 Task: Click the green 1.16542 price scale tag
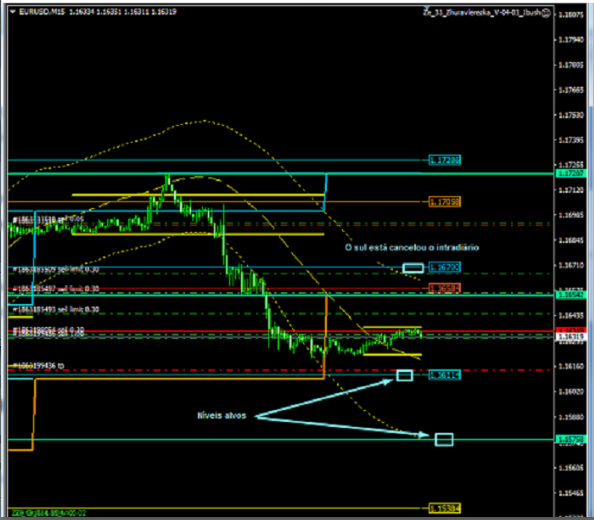(571, 294)
